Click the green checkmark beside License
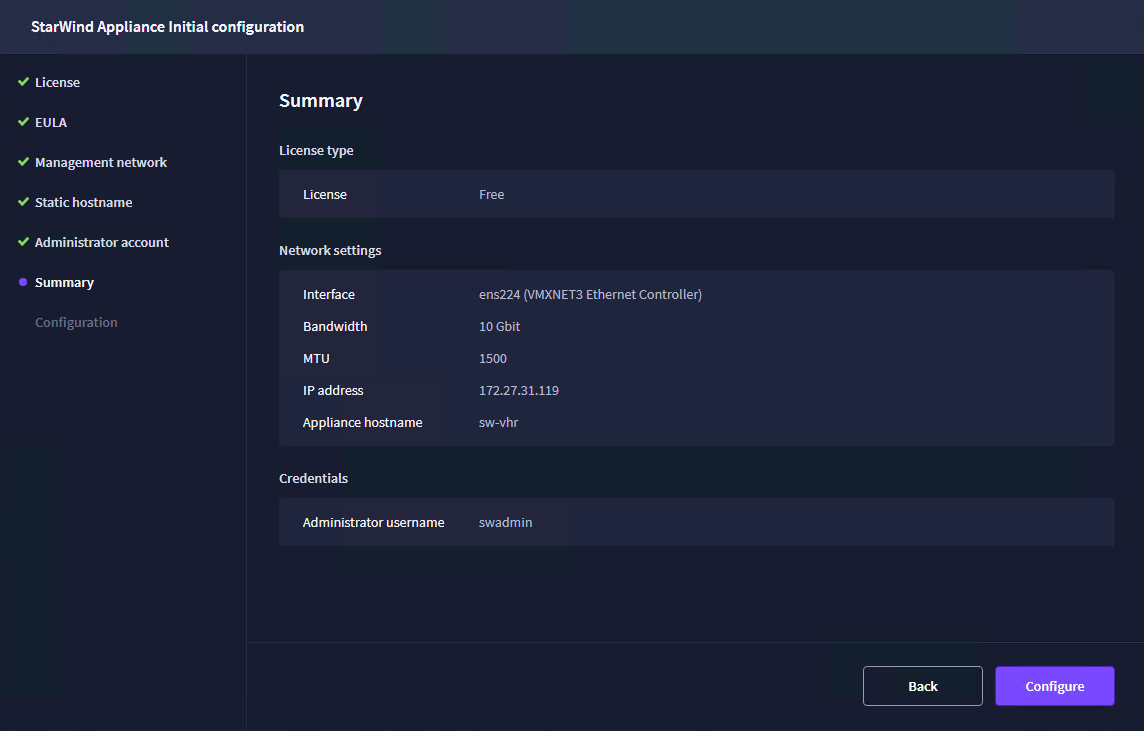Screen dimensions: 1144x731 [x=23, y=82]
